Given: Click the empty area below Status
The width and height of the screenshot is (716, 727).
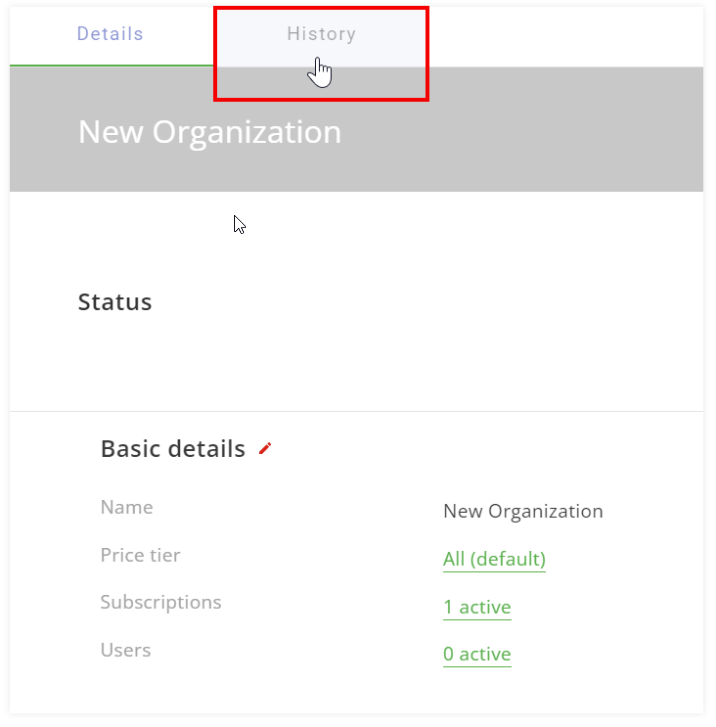Looking at the screenshot, I should click(x=356, y=362).
